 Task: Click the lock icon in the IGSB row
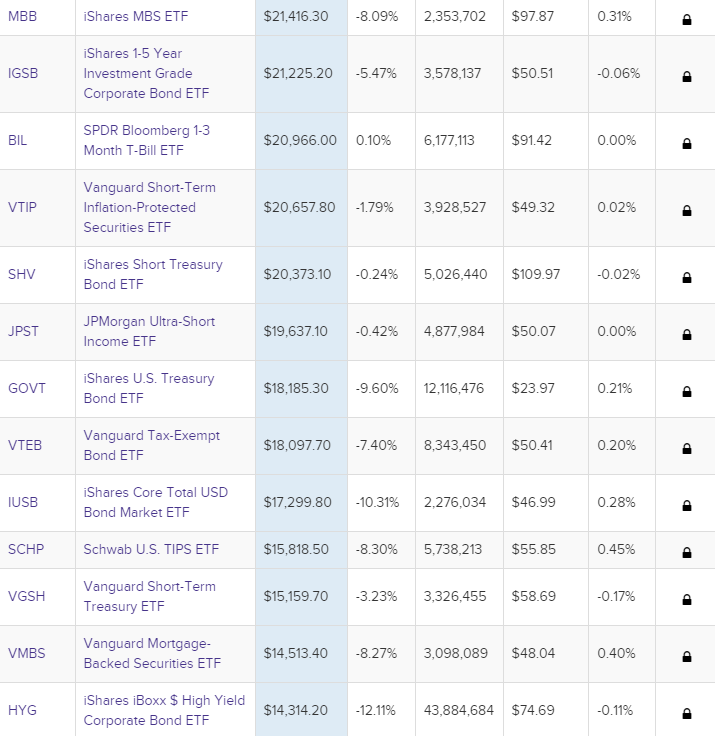[x=686, y=77]
